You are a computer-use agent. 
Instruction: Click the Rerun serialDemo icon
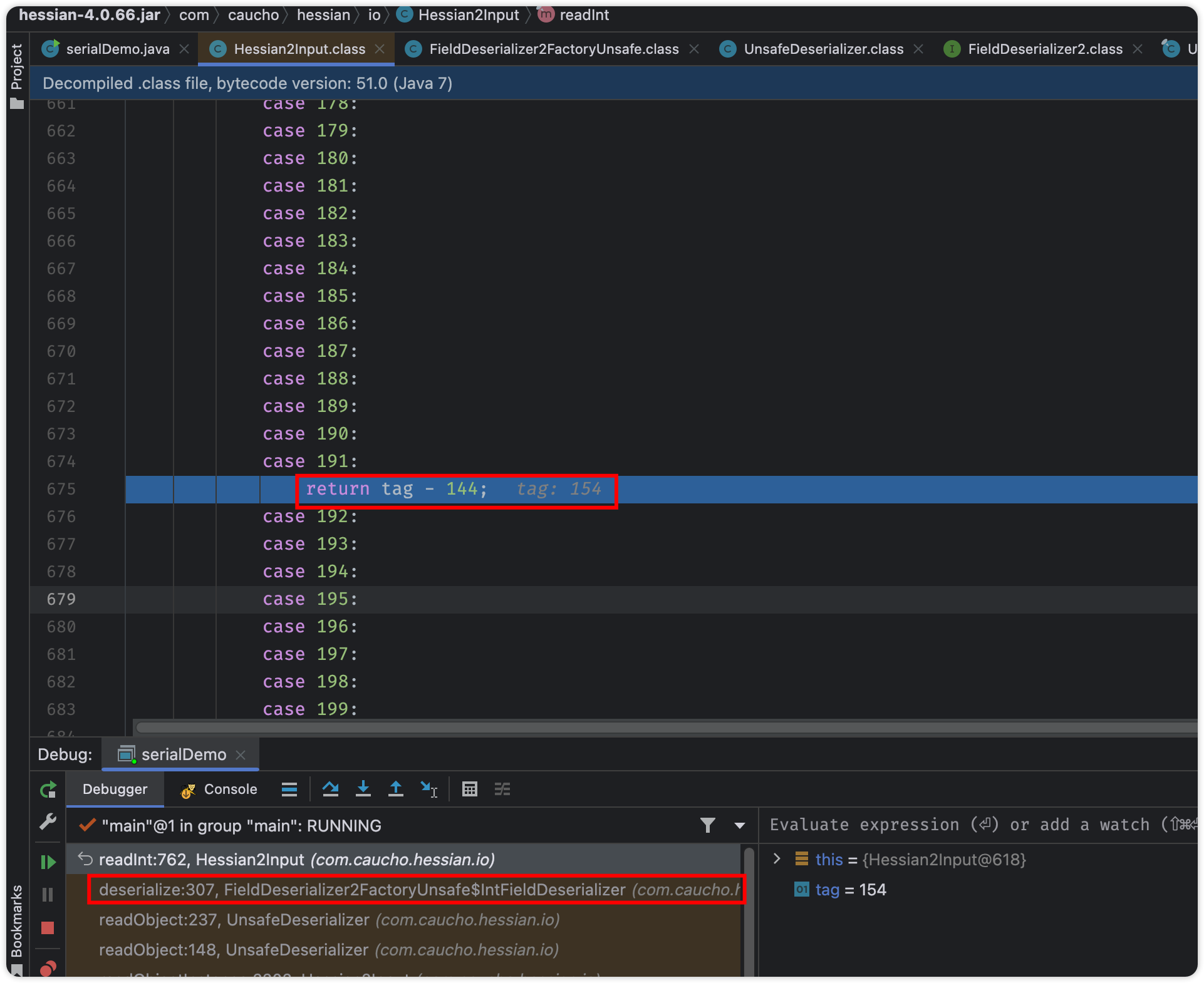[x=48, y=790]
